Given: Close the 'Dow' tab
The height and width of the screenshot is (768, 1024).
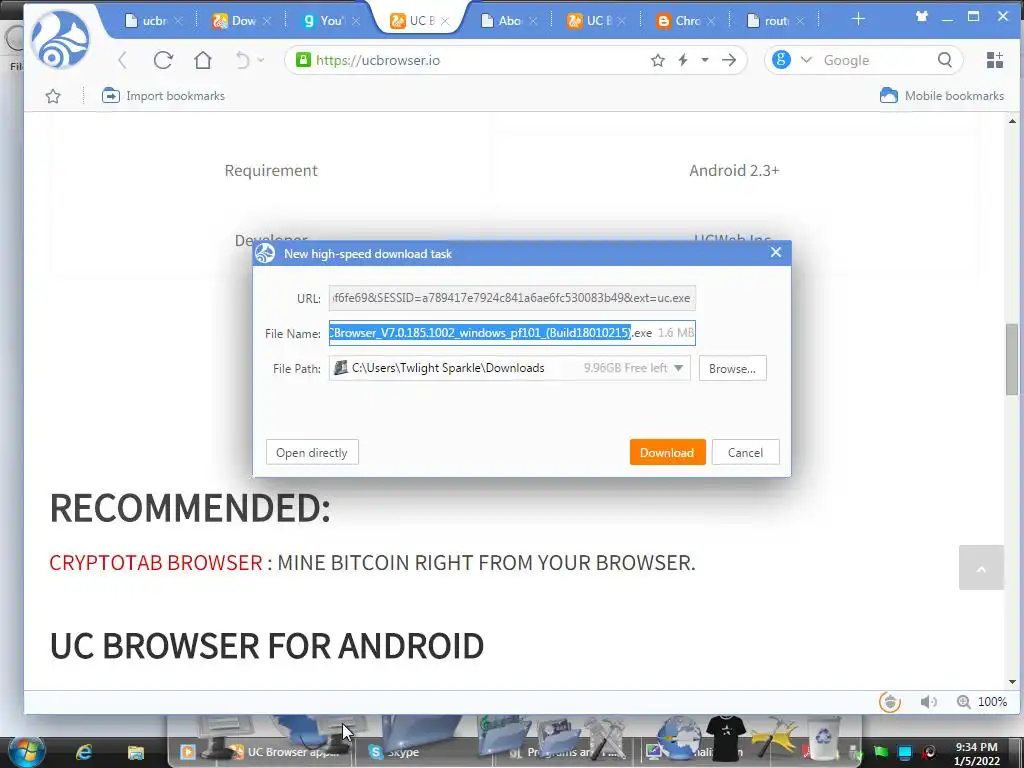Looking at the screenshot, I should click(x=266, y=21).
